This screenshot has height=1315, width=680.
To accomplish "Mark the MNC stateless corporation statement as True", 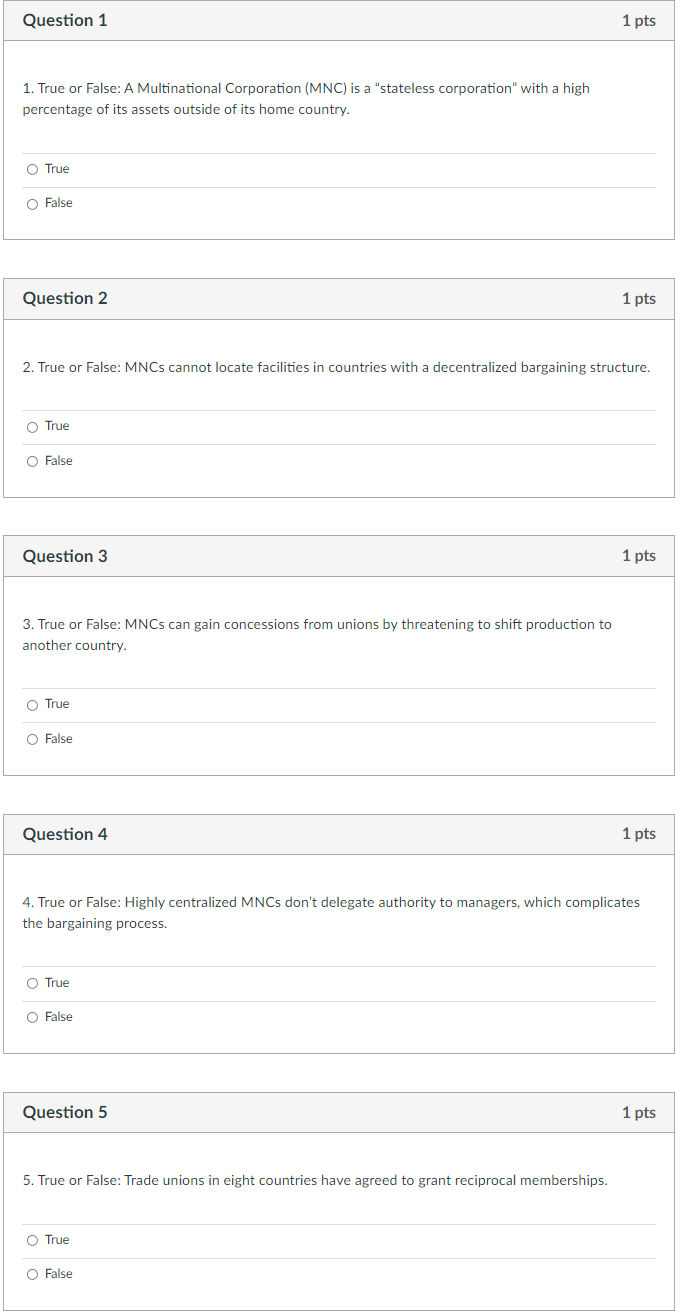I will (31, 168).
